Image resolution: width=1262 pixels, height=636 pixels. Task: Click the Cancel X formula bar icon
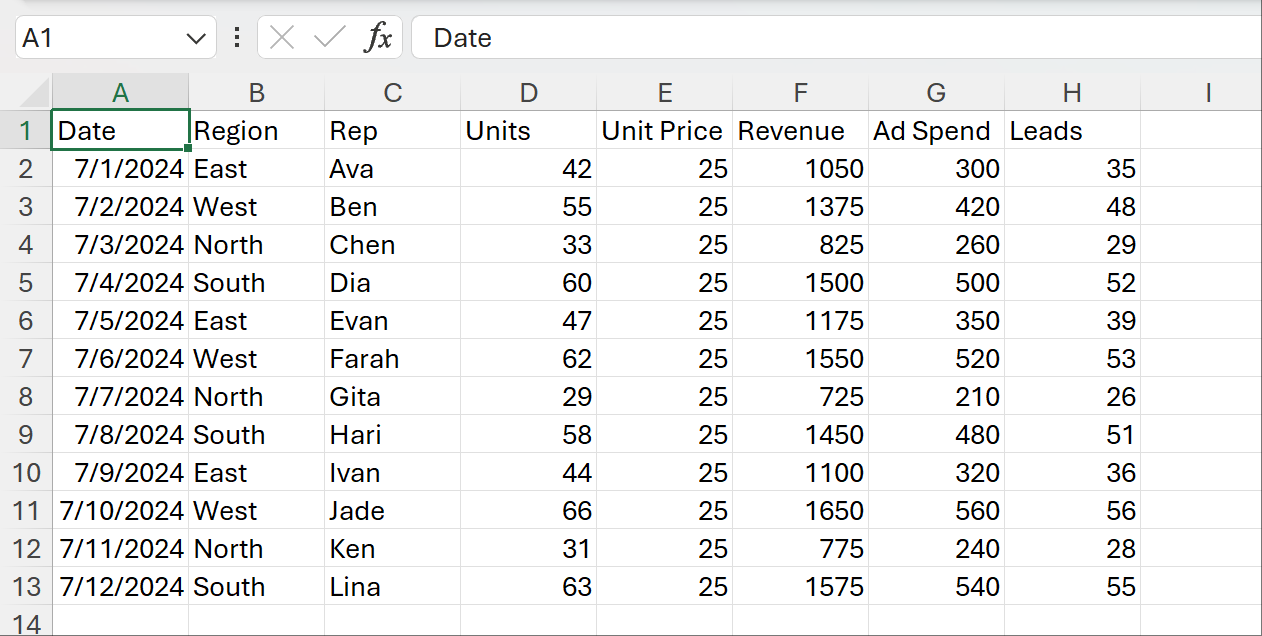283,38
